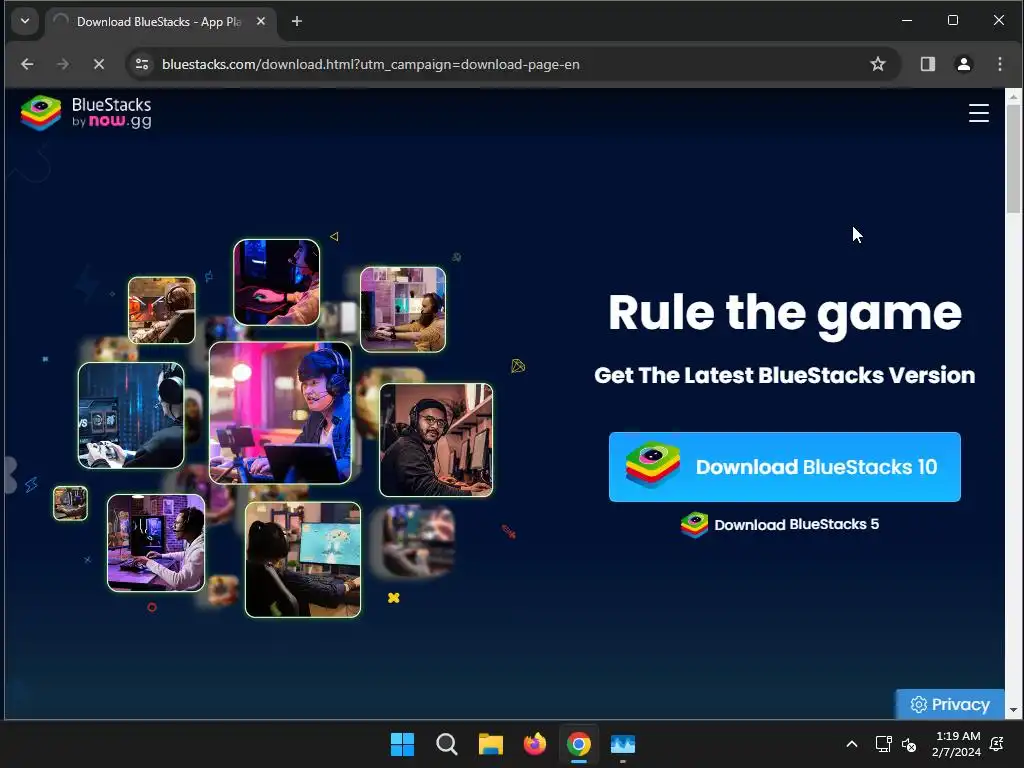Click Download BlueStacks 10 button
Screen dimensions: 1024x768
pyautogui.click(x=784, y=467)
